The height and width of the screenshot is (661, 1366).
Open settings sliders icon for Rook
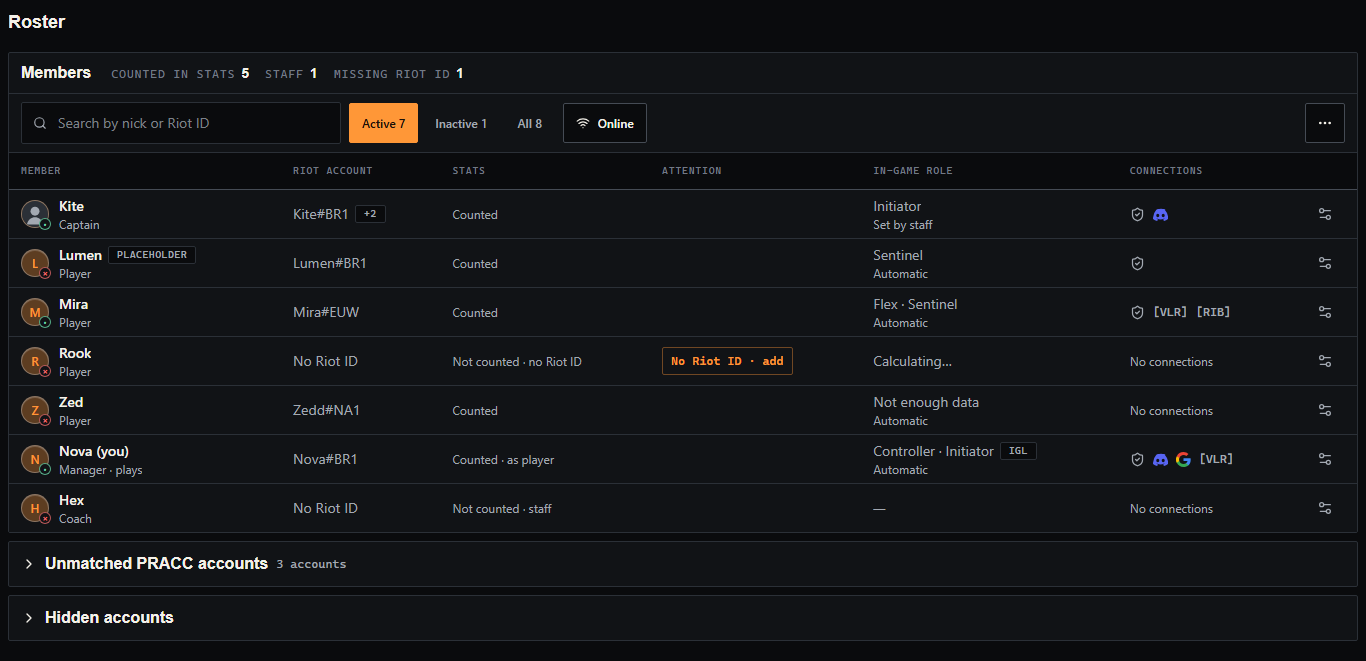pos(1325,361)
